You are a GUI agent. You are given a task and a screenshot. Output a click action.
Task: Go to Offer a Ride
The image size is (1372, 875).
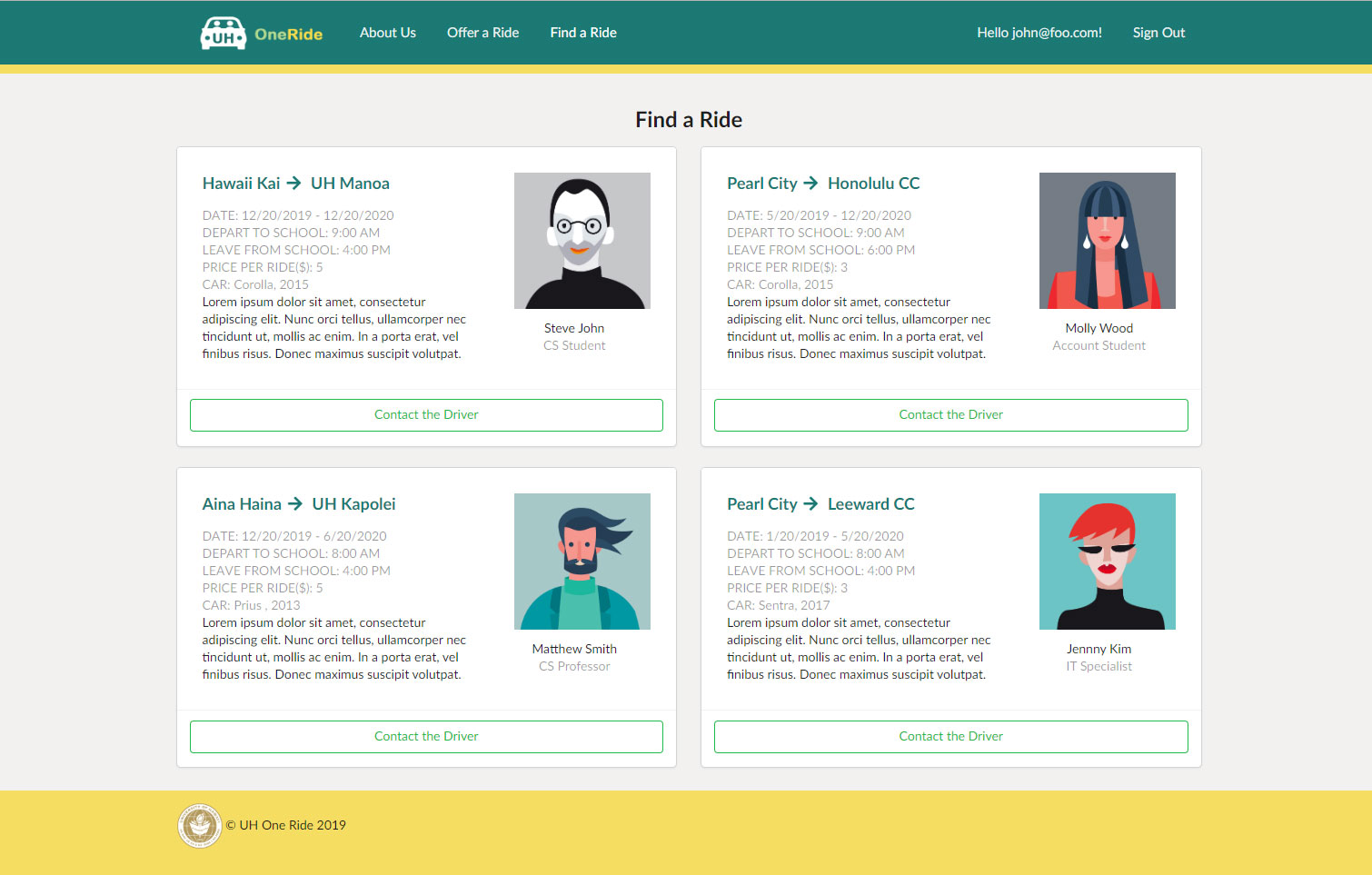482,33
